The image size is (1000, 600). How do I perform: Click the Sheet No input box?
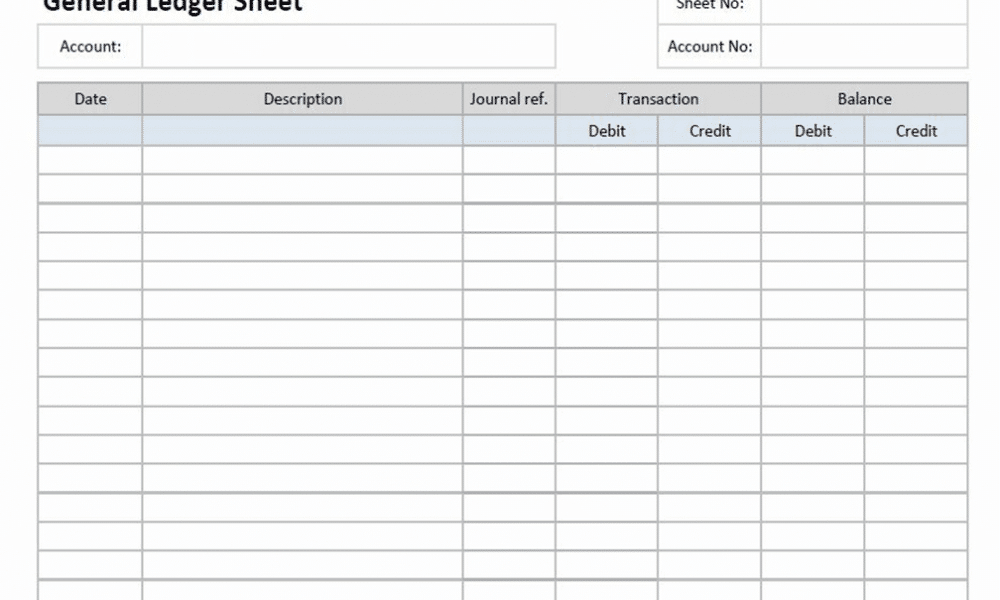pyautogui.click(x=864, y=8)
